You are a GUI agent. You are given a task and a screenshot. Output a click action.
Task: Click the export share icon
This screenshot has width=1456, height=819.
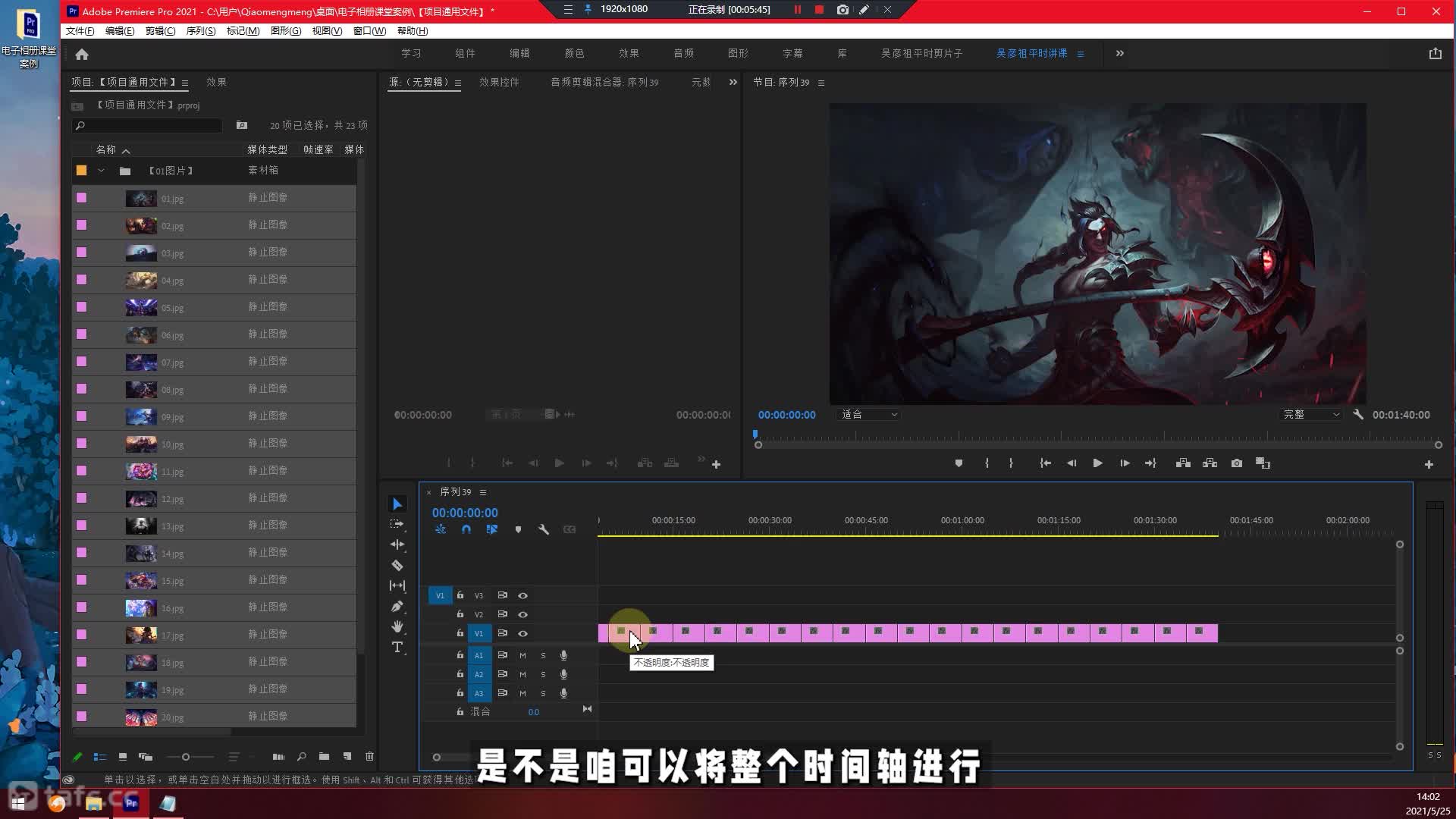pyautogui.click(x=1435, y=54)
